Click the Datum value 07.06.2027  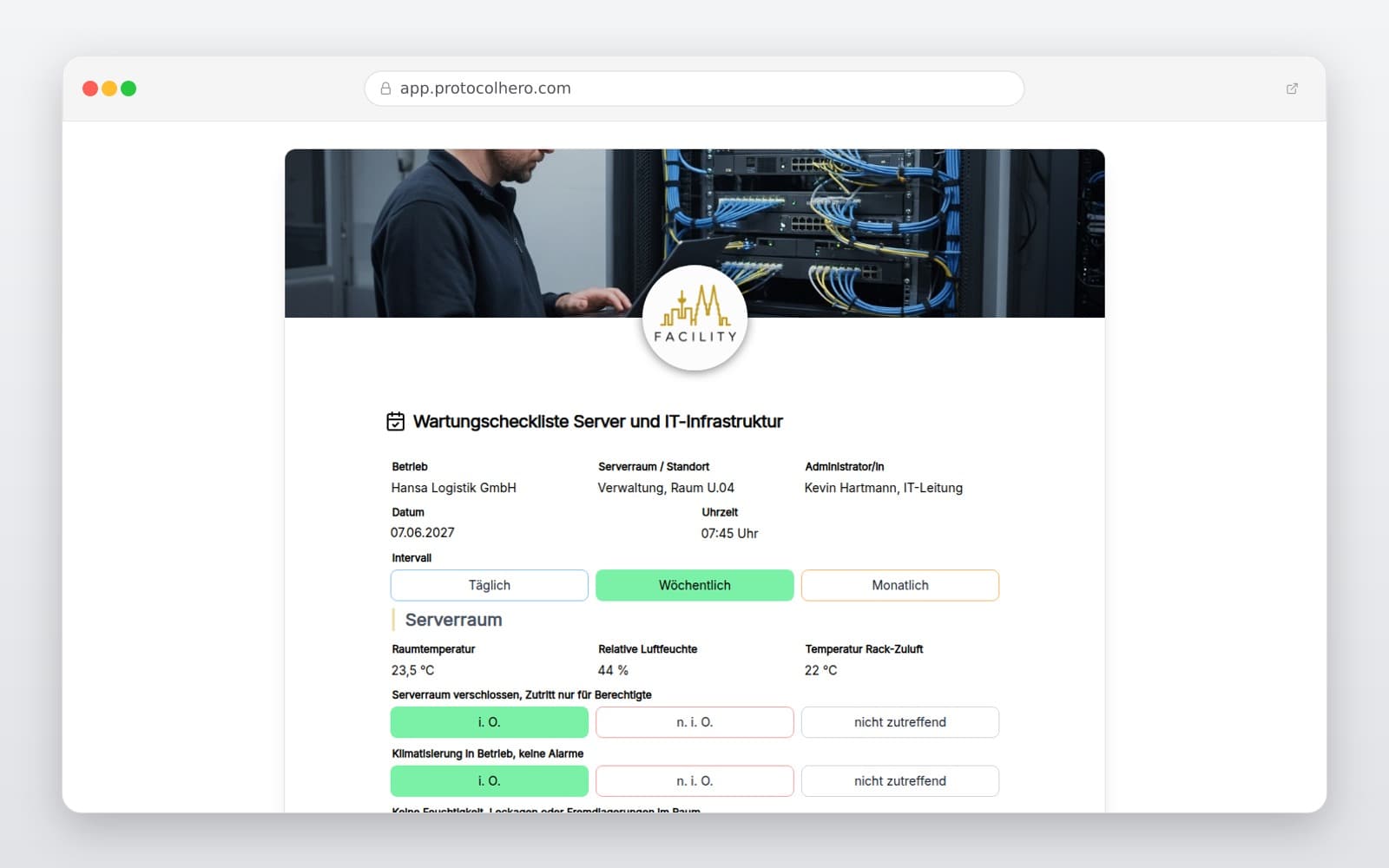pyautogui.click(x=423, y=533)
